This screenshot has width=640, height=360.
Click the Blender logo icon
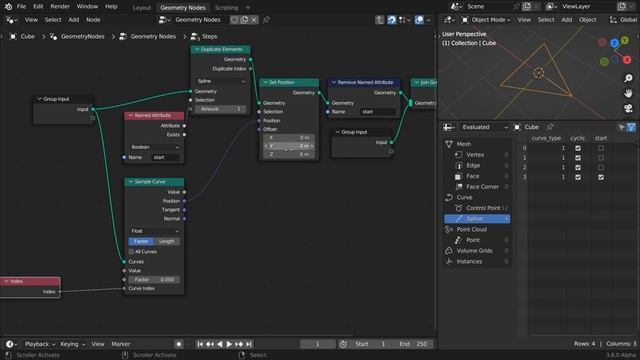[x=8, y=7]
